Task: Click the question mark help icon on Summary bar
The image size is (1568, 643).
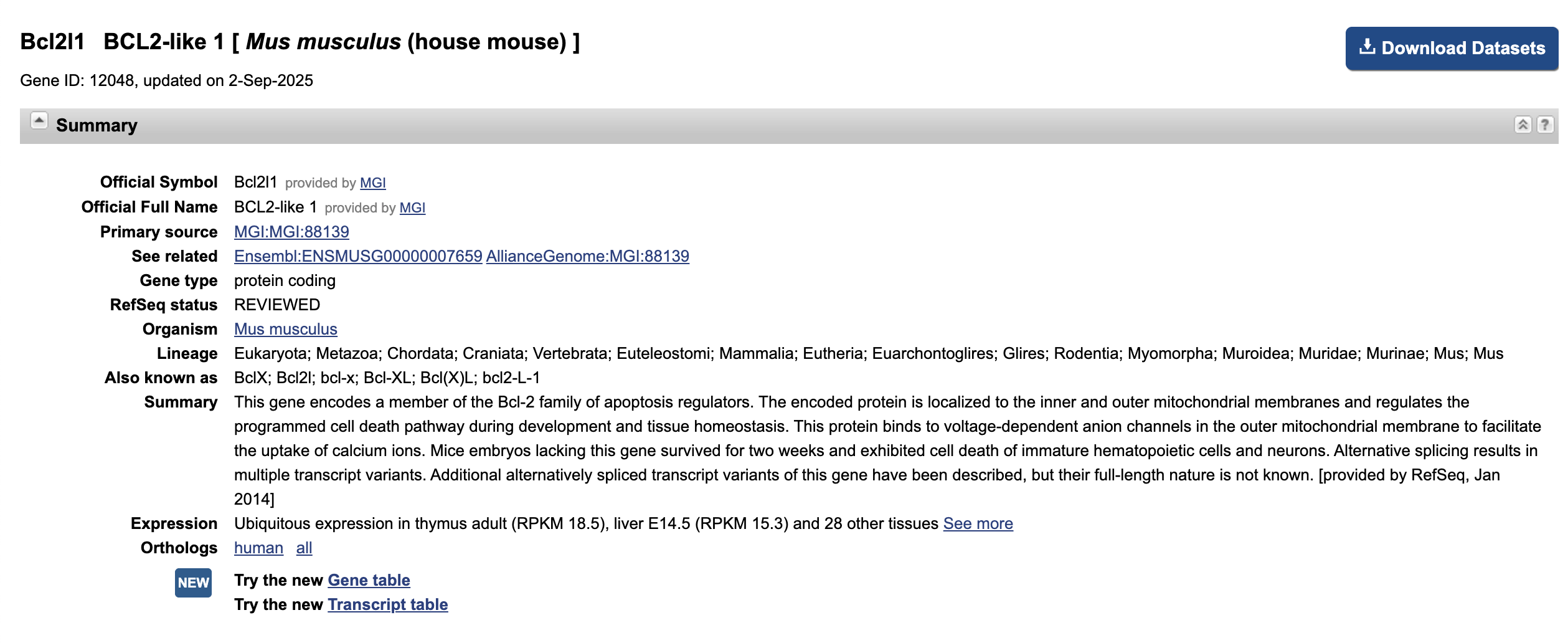Action: click(1546, 125)
